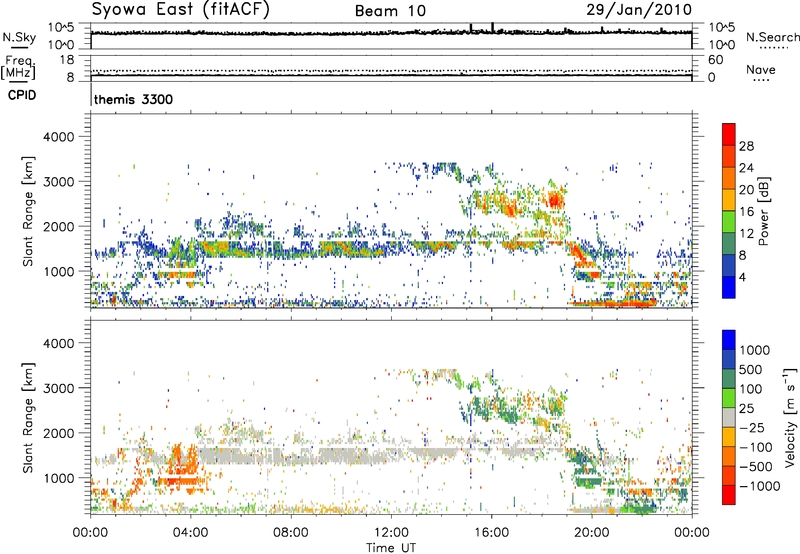Click the '500' tick on Velocity colorbar
The width and height of the screenshot is (800, 554).
pos(751,370)
